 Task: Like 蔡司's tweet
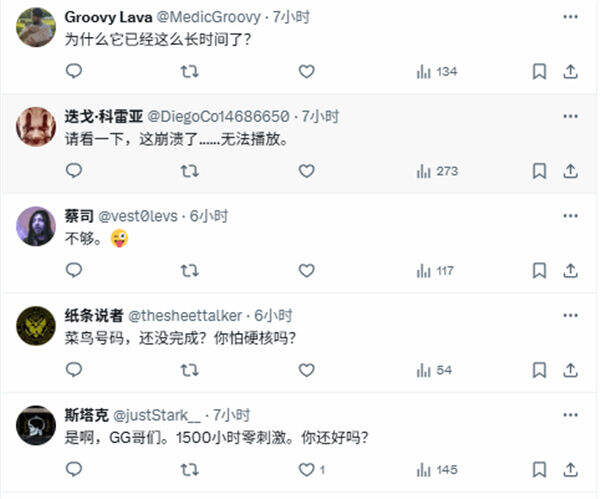[x=306, y=270]
